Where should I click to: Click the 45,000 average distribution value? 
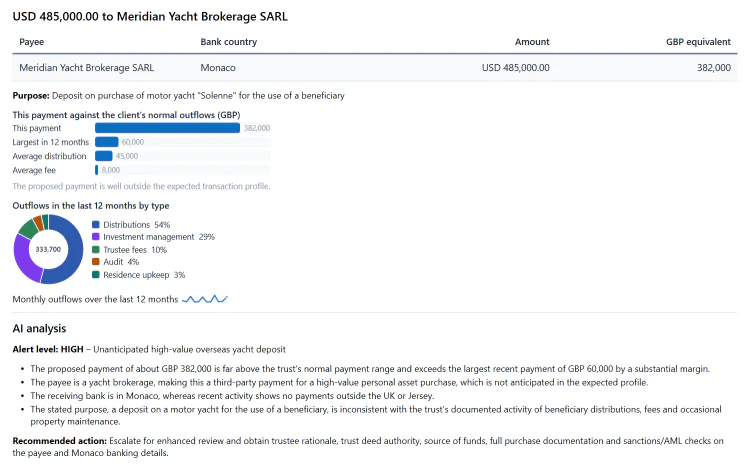click(x=127, y=156)
